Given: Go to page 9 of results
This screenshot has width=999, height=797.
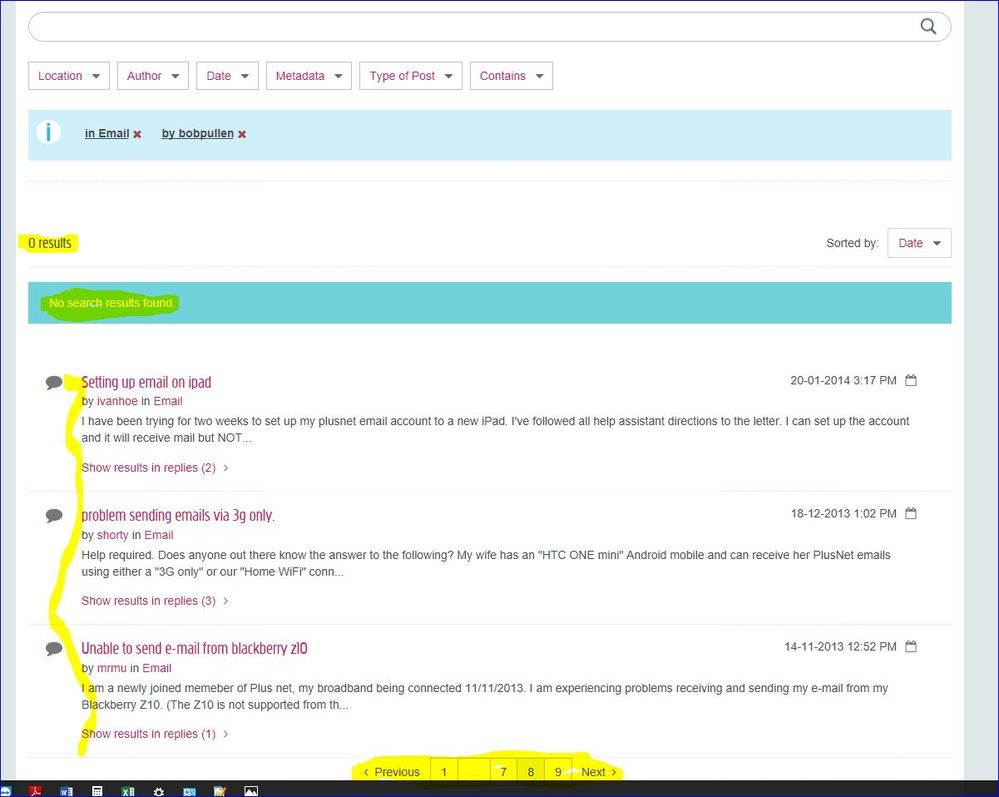Looking at the screenshot, I should [x=558, y=771].
